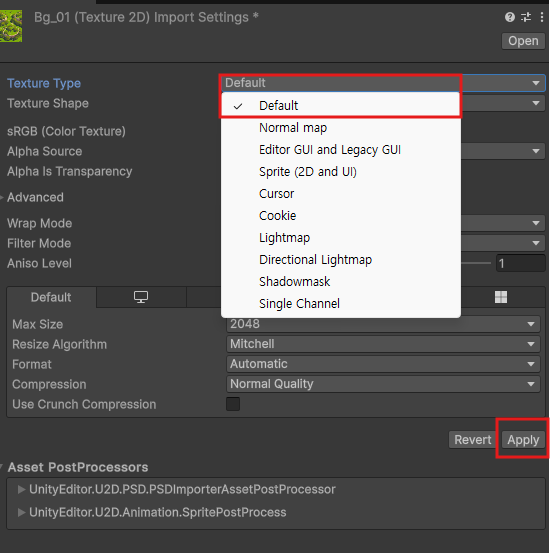Expand the PSDImporterAssetPostProcessor entry

(22, 490)
